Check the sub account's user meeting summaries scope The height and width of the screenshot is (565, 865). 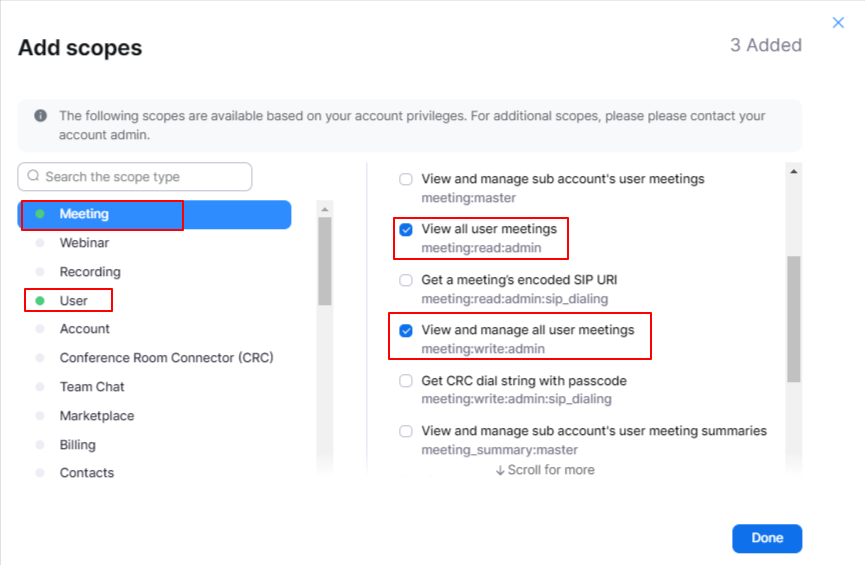[406, 432]
